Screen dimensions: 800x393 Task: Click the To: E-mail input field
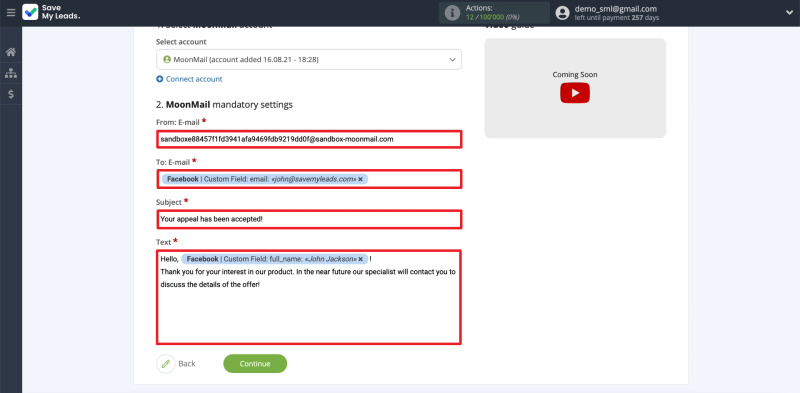(x=309, y=179)
